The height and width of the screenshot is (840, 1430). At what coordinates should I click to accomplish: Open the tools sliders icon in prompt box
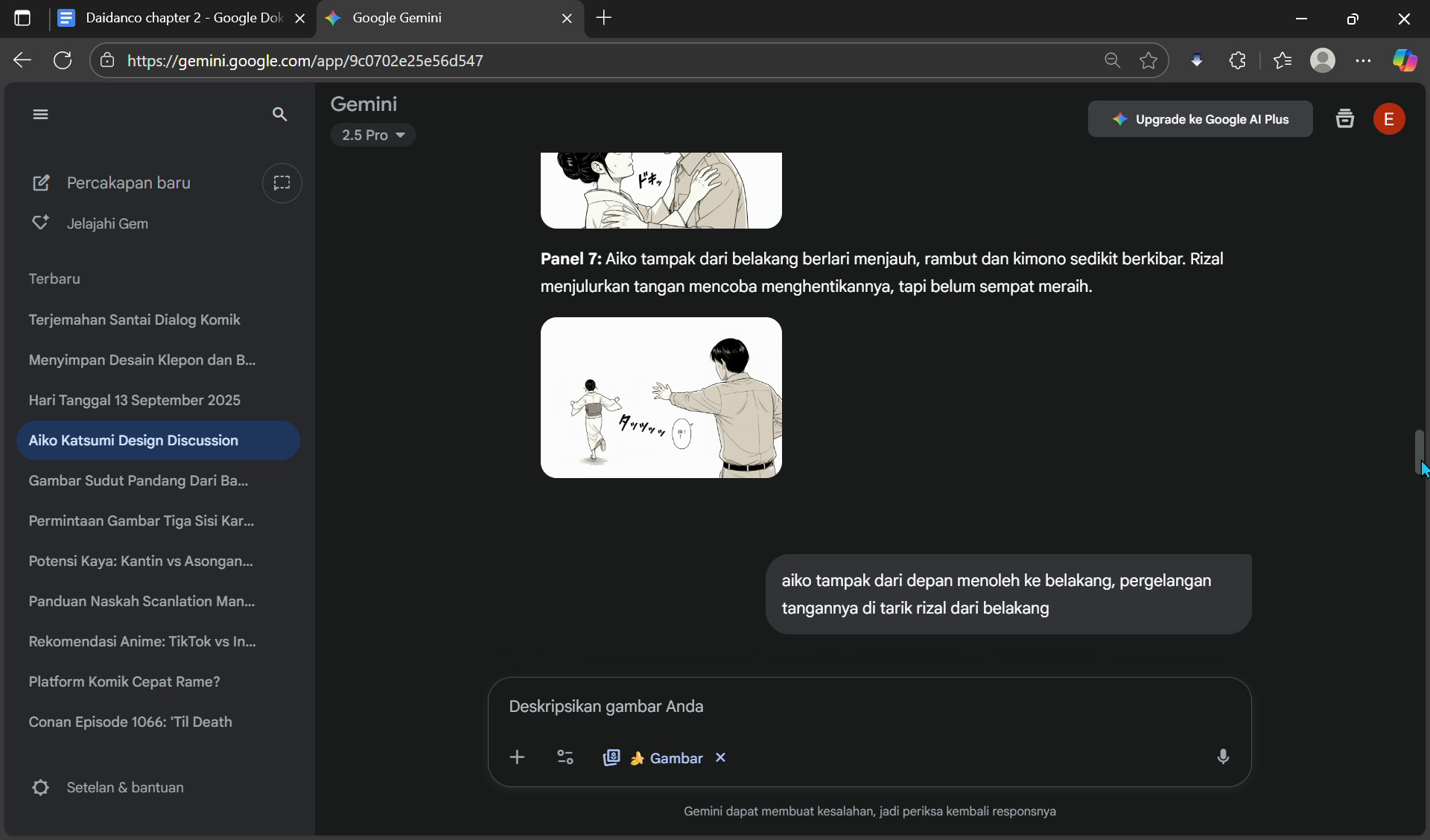(565, 757)
